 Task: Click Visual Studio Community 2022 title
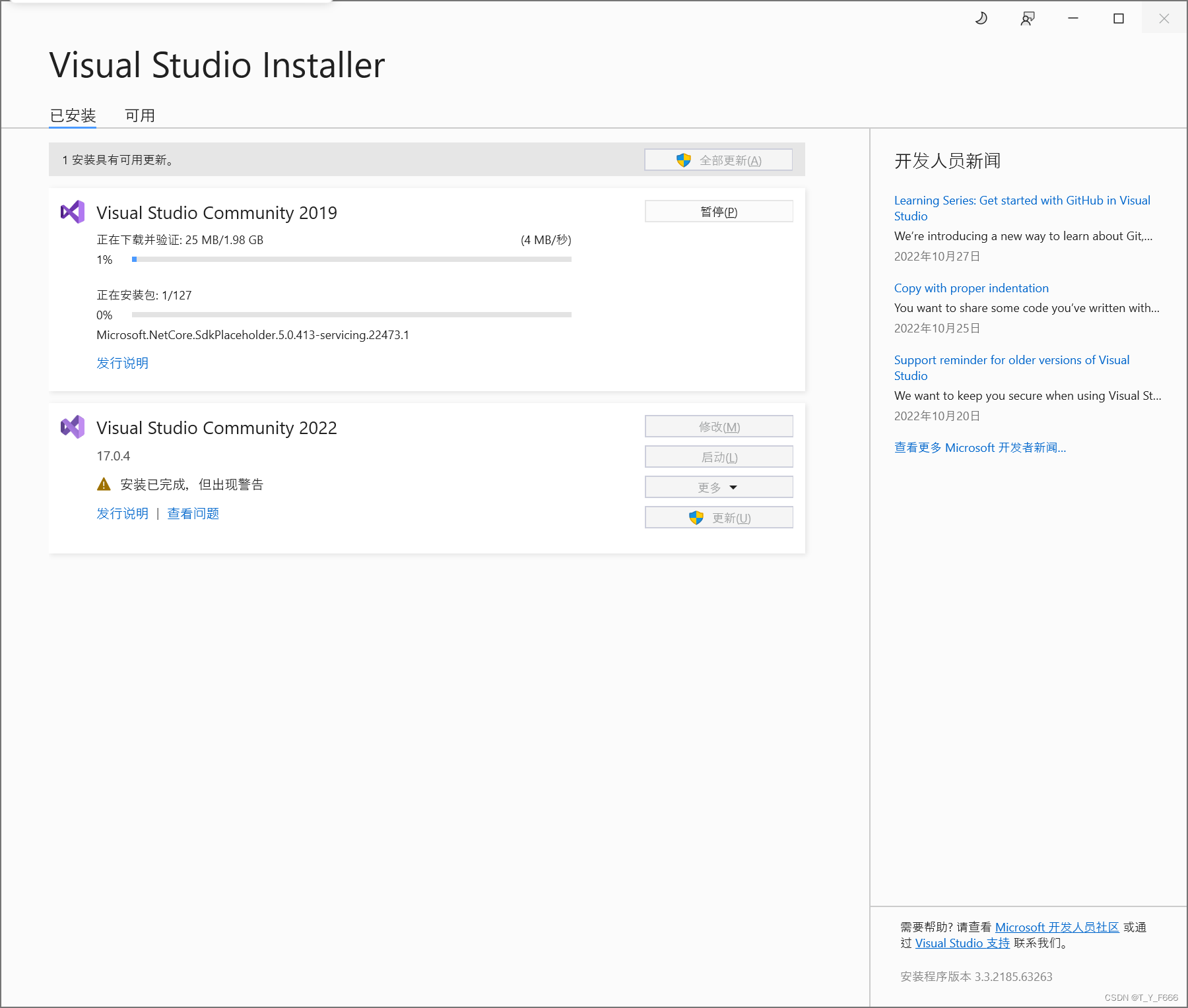tap(216, 427)
